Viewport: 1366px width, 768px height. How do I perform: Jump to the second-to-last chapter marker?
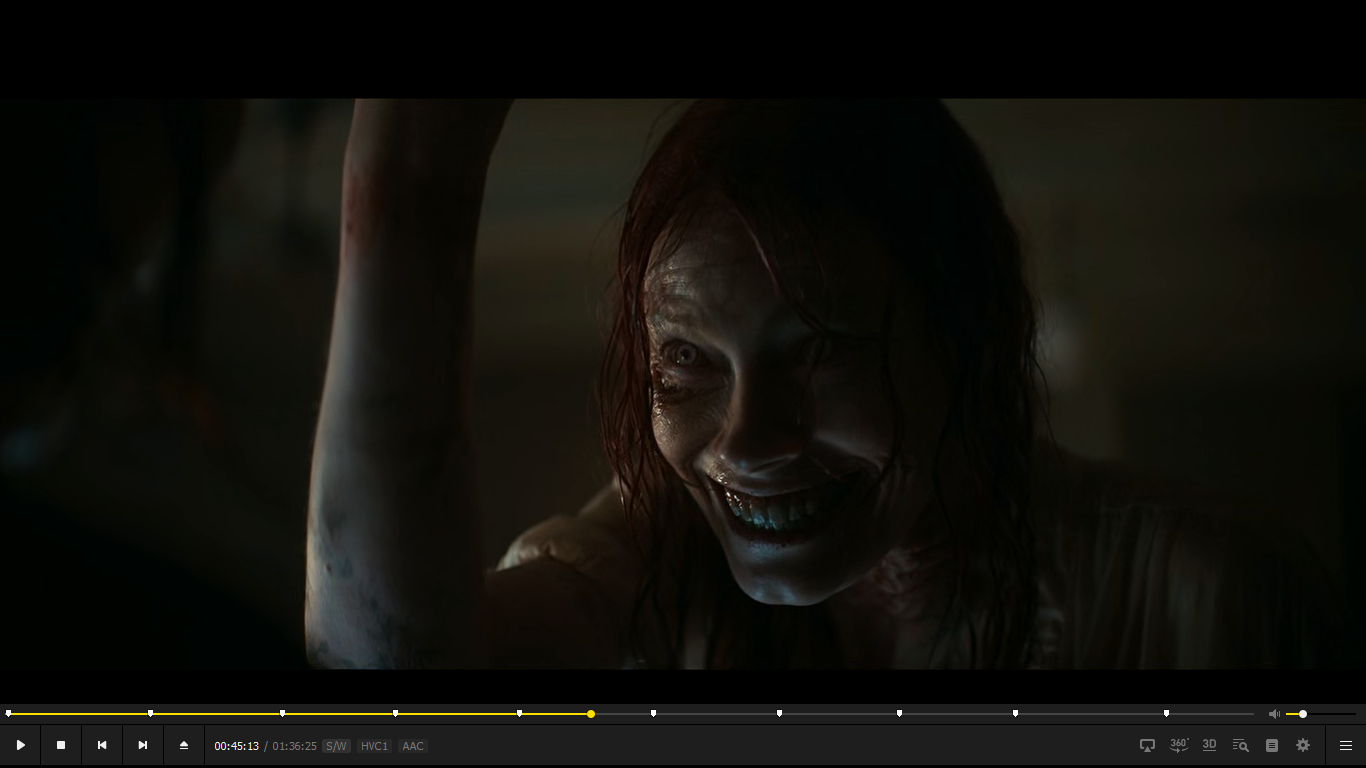click(x=1016, y=713)
